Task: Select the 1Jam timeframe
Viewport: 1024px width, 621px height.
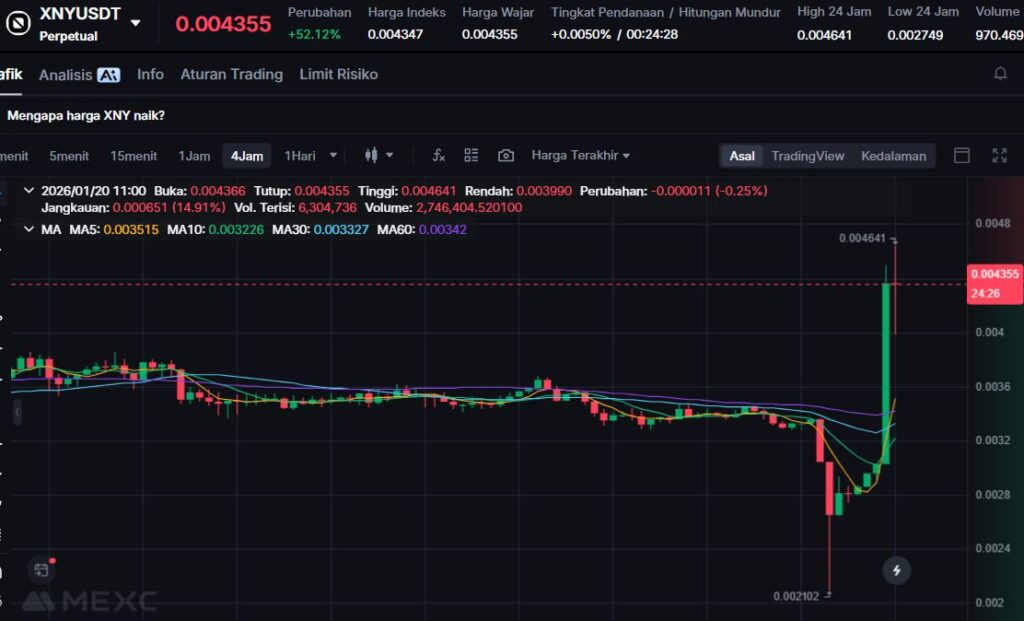Action: click(x=194, y=155)
